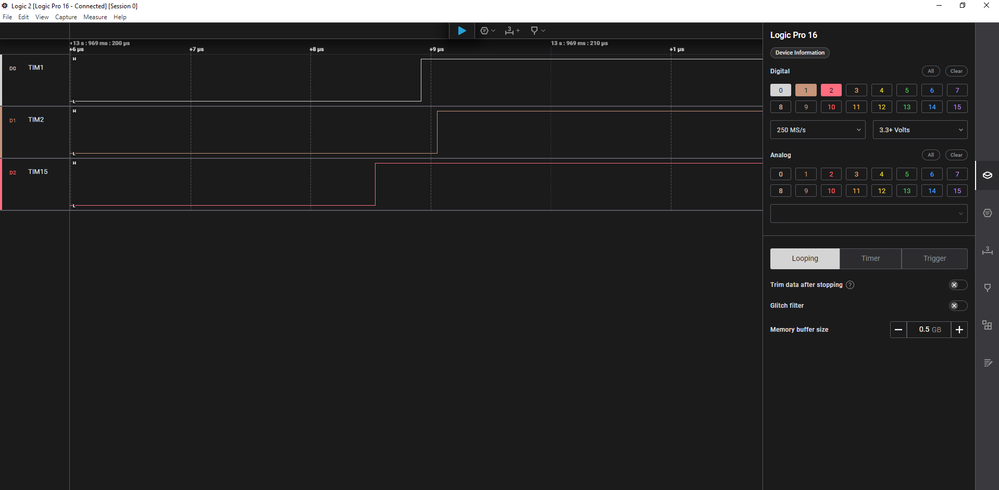Viewport: 999px width, 490px height.
Task: Switch to Trigger capture mode tab
Action: pyautogui.click(x=935, y=259)
